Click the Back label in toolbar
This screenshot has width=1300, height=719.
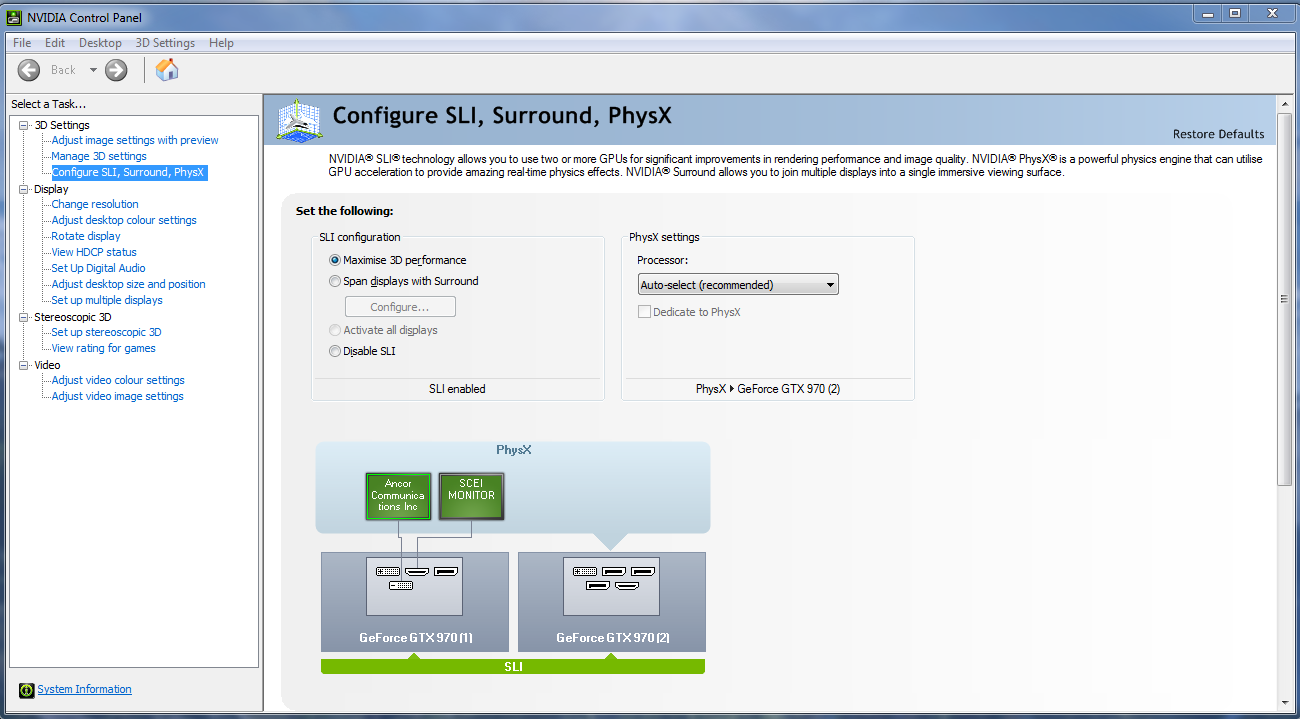coord(63,70)
